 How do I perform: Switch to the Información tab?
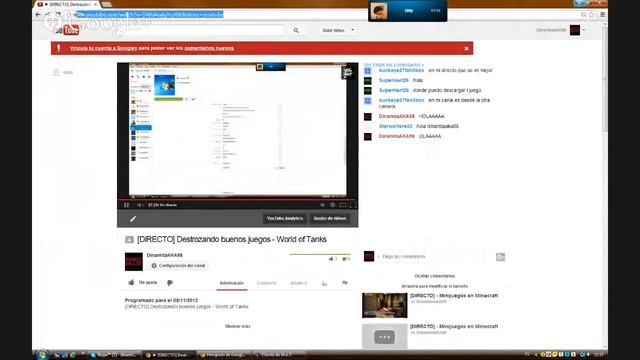[x=231, y=283]
